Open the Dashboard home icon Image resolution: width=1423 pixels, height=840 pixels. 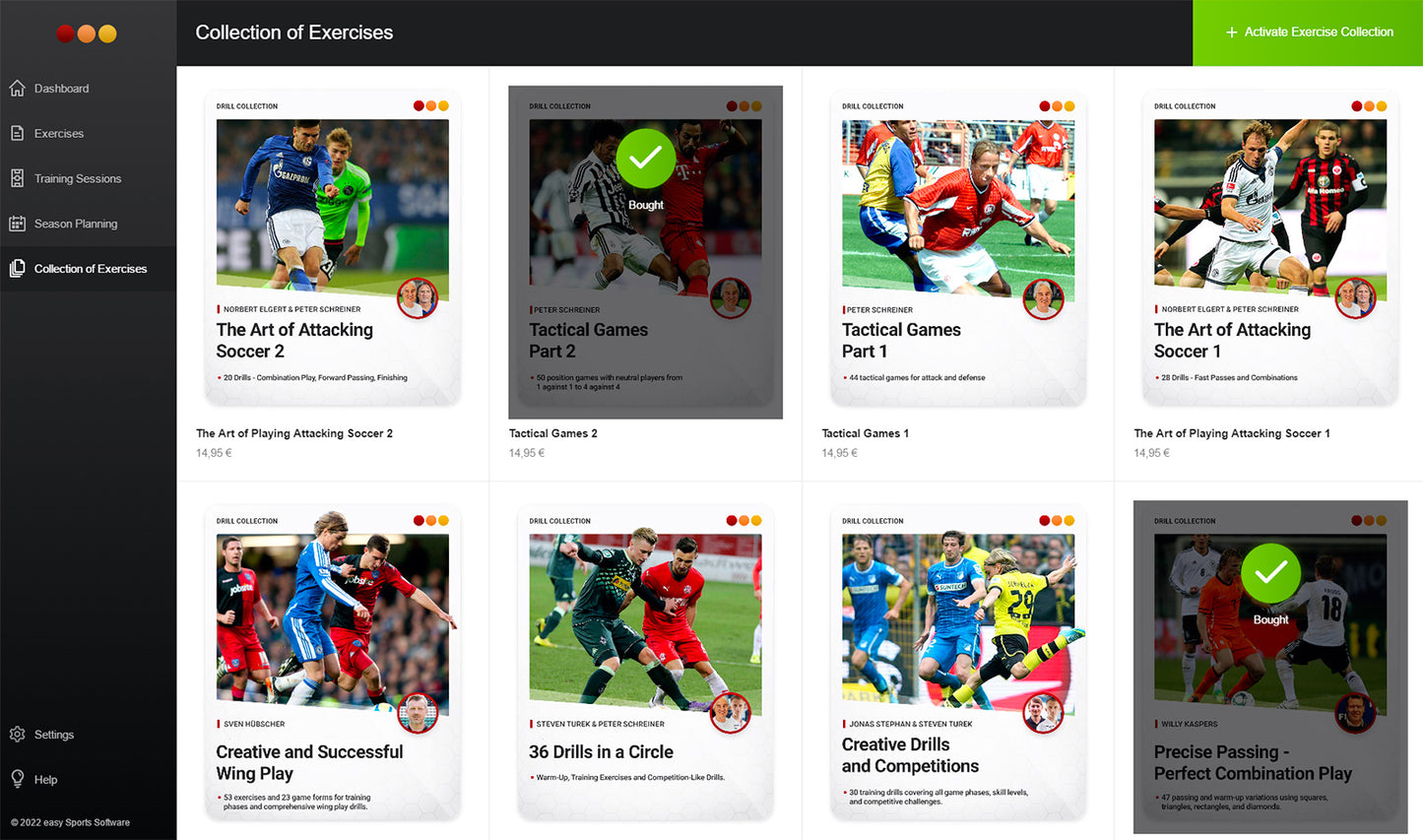coord(17,89)
